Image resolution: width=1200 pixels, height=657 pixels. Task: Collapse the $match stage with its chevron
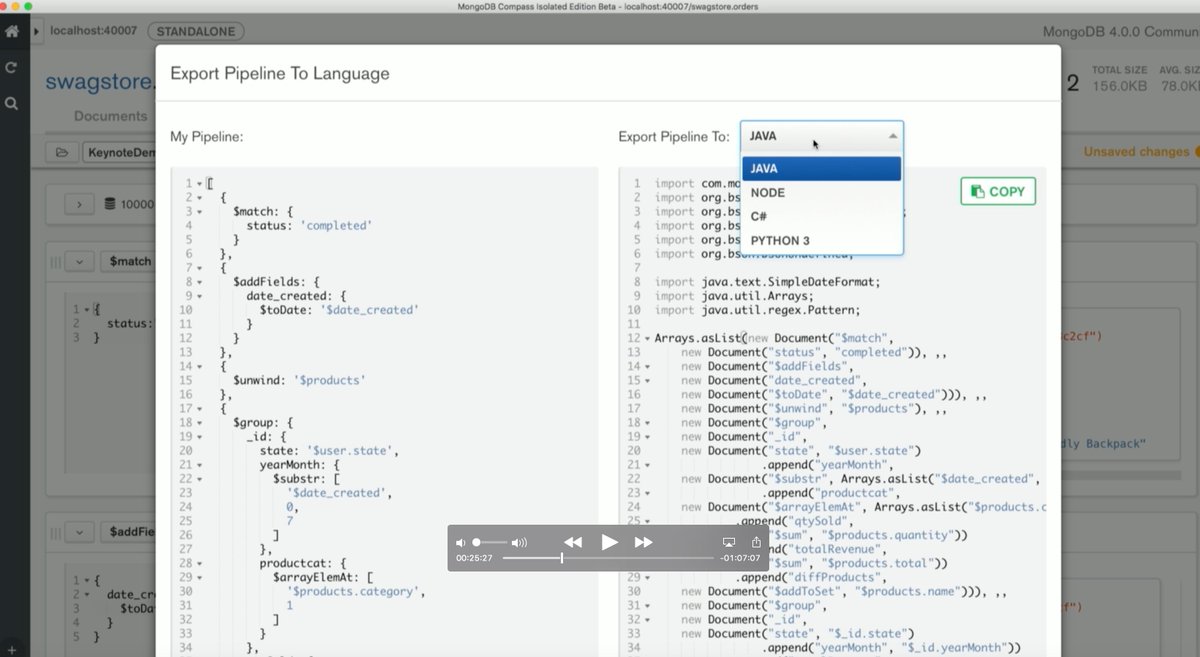[x=79, y=261]
